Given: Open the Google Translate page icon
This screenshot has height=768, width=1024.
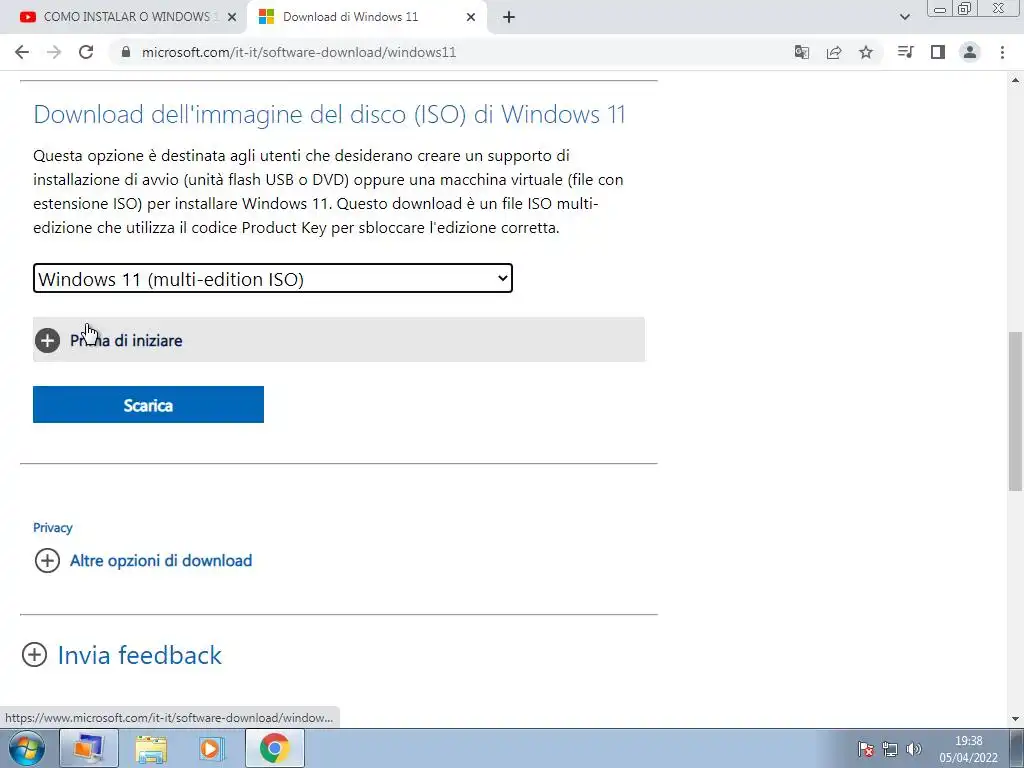Looking at the screenshot, I should click(x=801, y=52).
